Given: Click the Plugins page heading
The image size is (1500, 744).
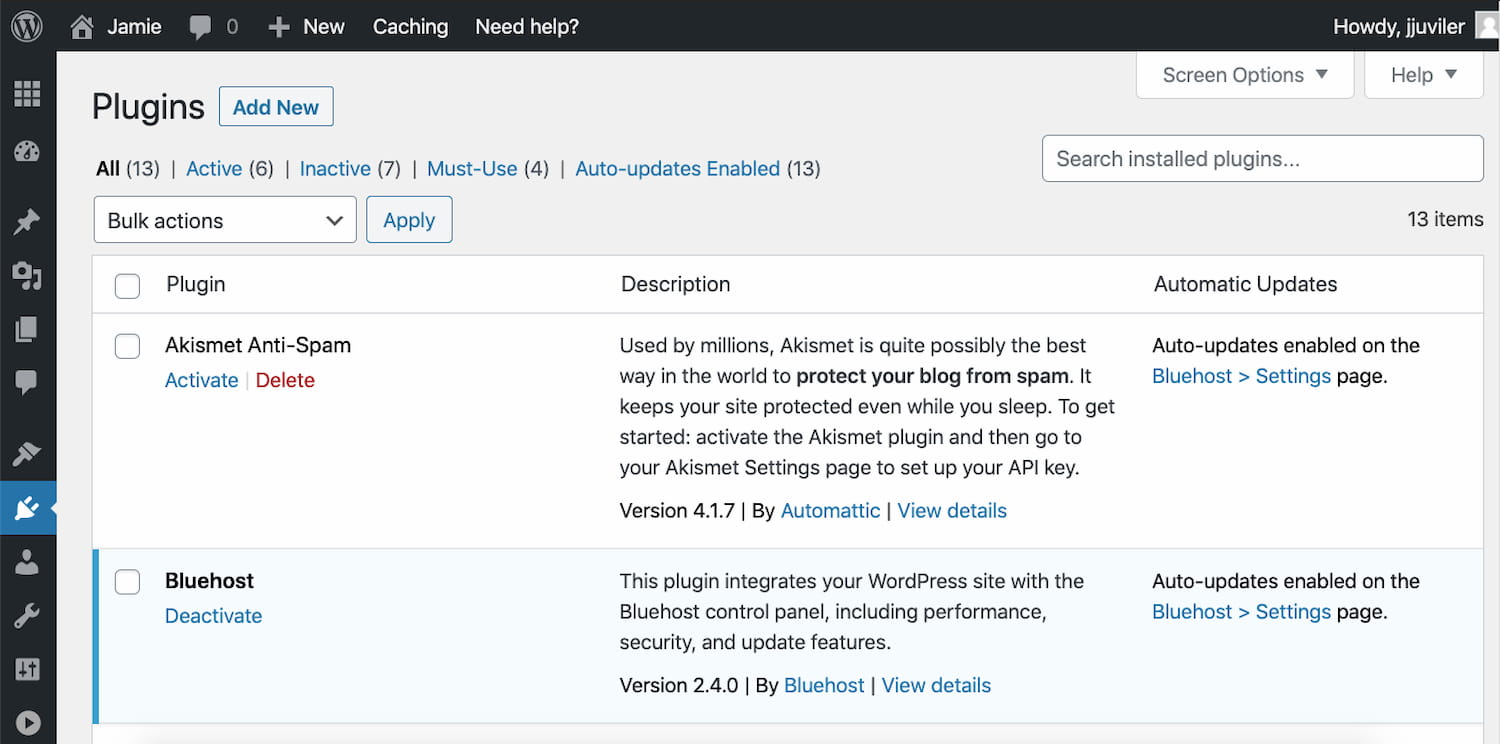Looking at the screenshot, I should (x=148, y=107).
